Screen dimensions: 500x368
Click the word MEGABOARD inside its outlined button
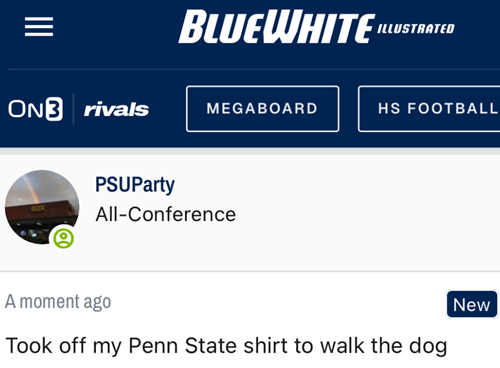click(x=262, y=109)
